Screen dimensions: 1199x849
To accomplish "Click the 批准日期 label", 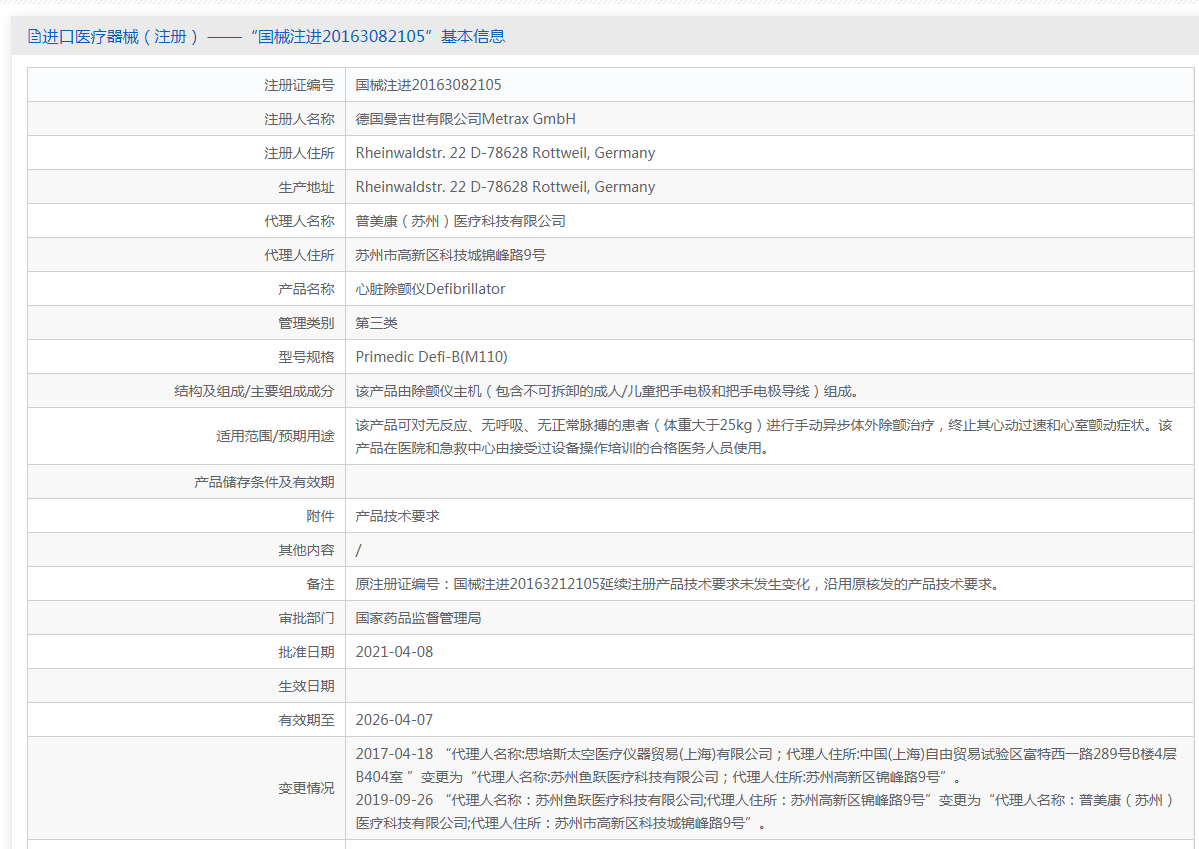I will (x=306, y=652).
